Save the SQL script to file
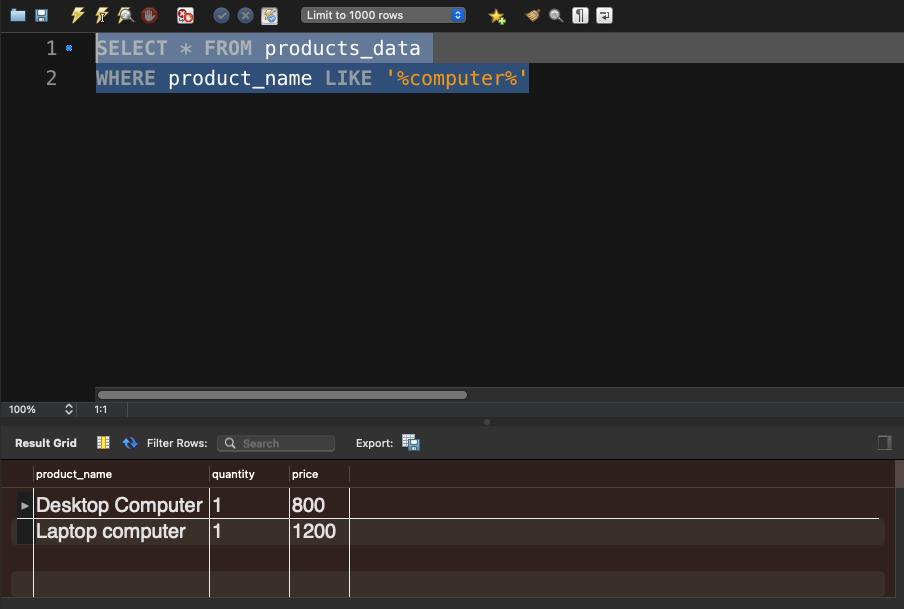This screenshot has height=609, width=904. 41,16
